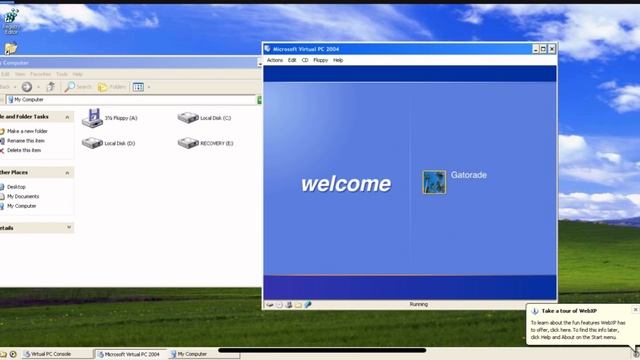Open the Favorites menu in My Computer
This screenshot has width=640, height=360.
pos(40,74)
